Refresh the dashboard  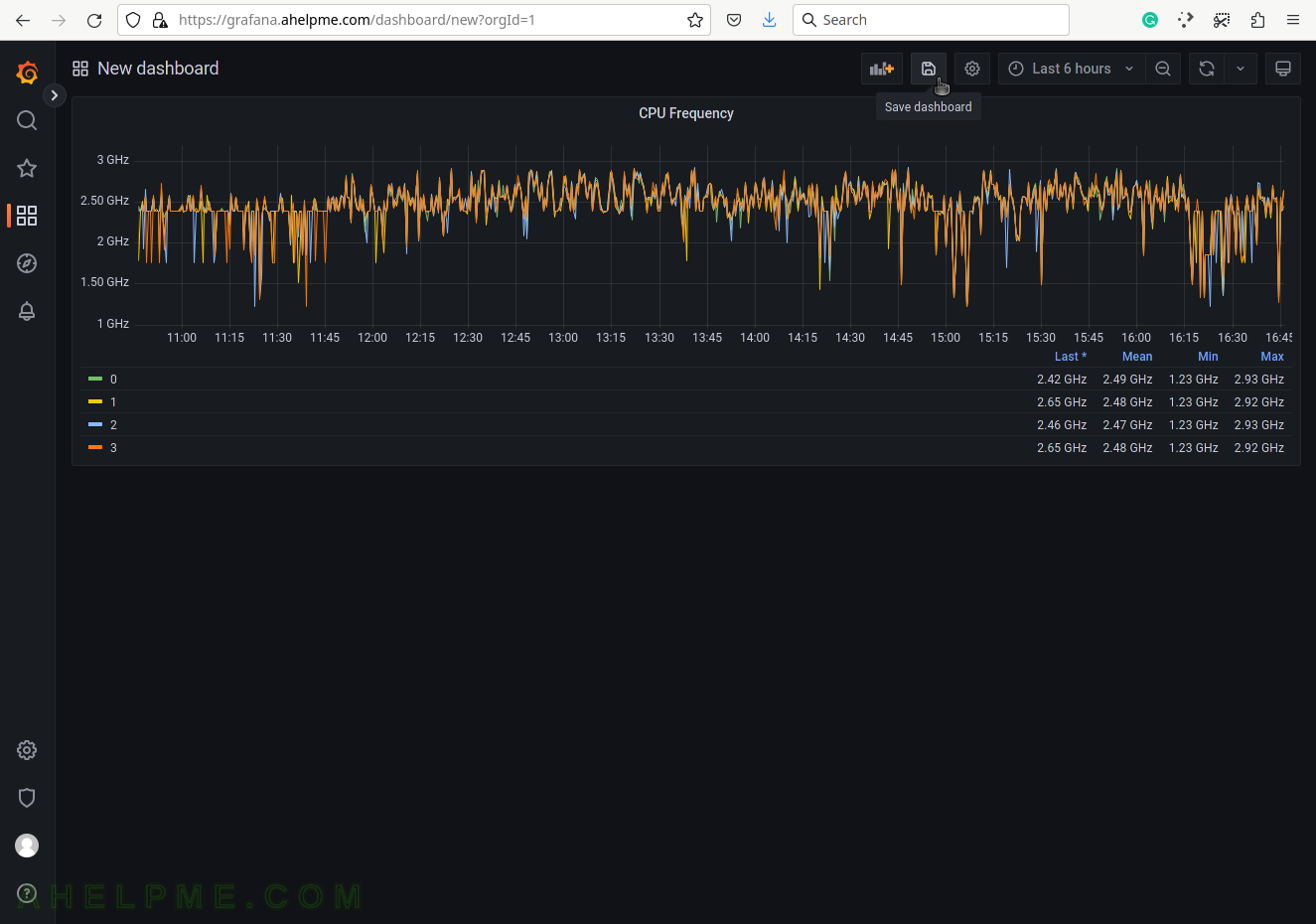click(x=1207, y=69)
